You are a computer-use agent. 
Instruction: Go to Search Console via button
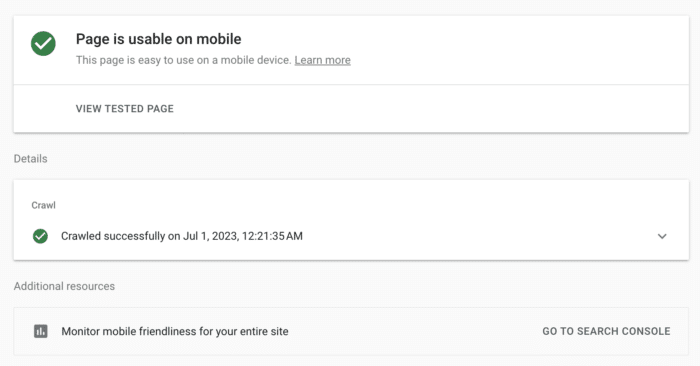[x=606, y=331]
